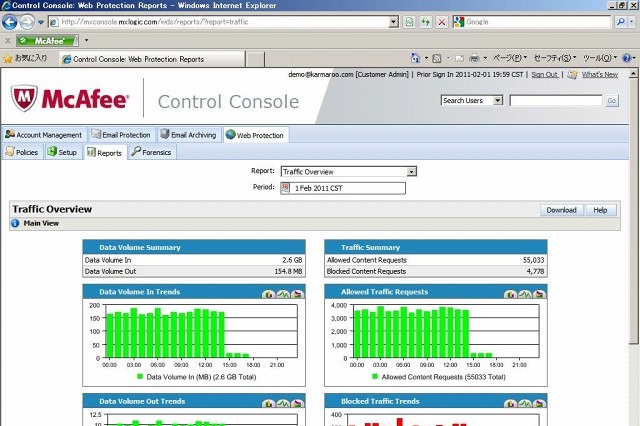The height and width of the screenshot is (426, 640).
Task: Open the セーフティ(S) menu
Action: (x=555, y=58)
